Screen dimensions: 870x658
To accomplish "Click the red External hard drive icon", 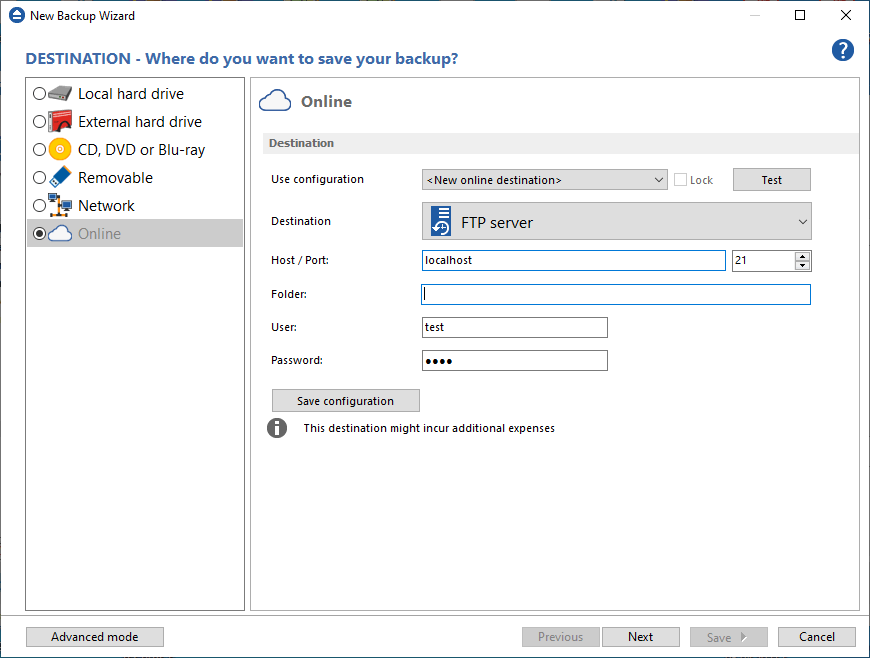I will click(60, 122).
